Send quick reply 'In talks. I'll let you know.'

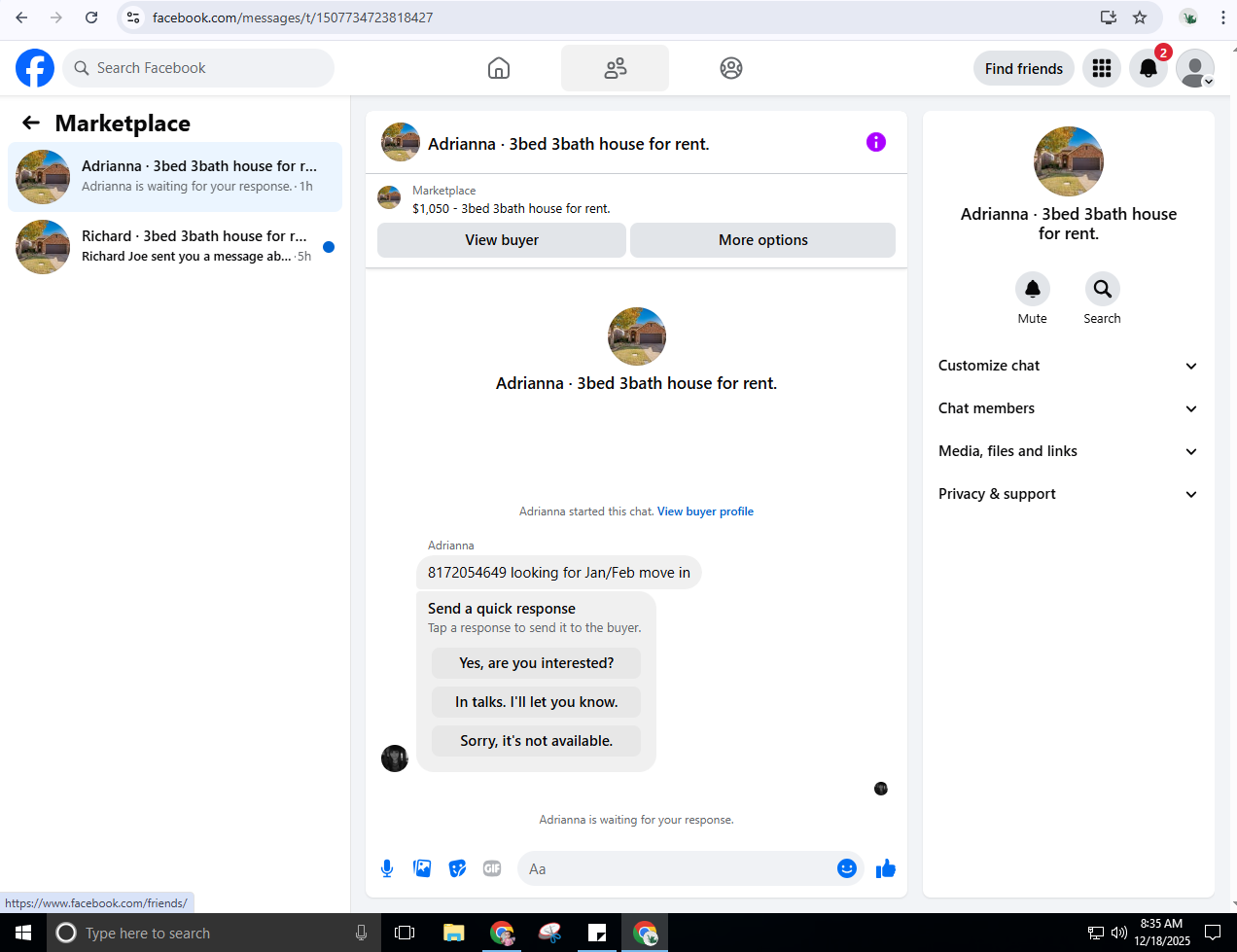tap(537, 702)
